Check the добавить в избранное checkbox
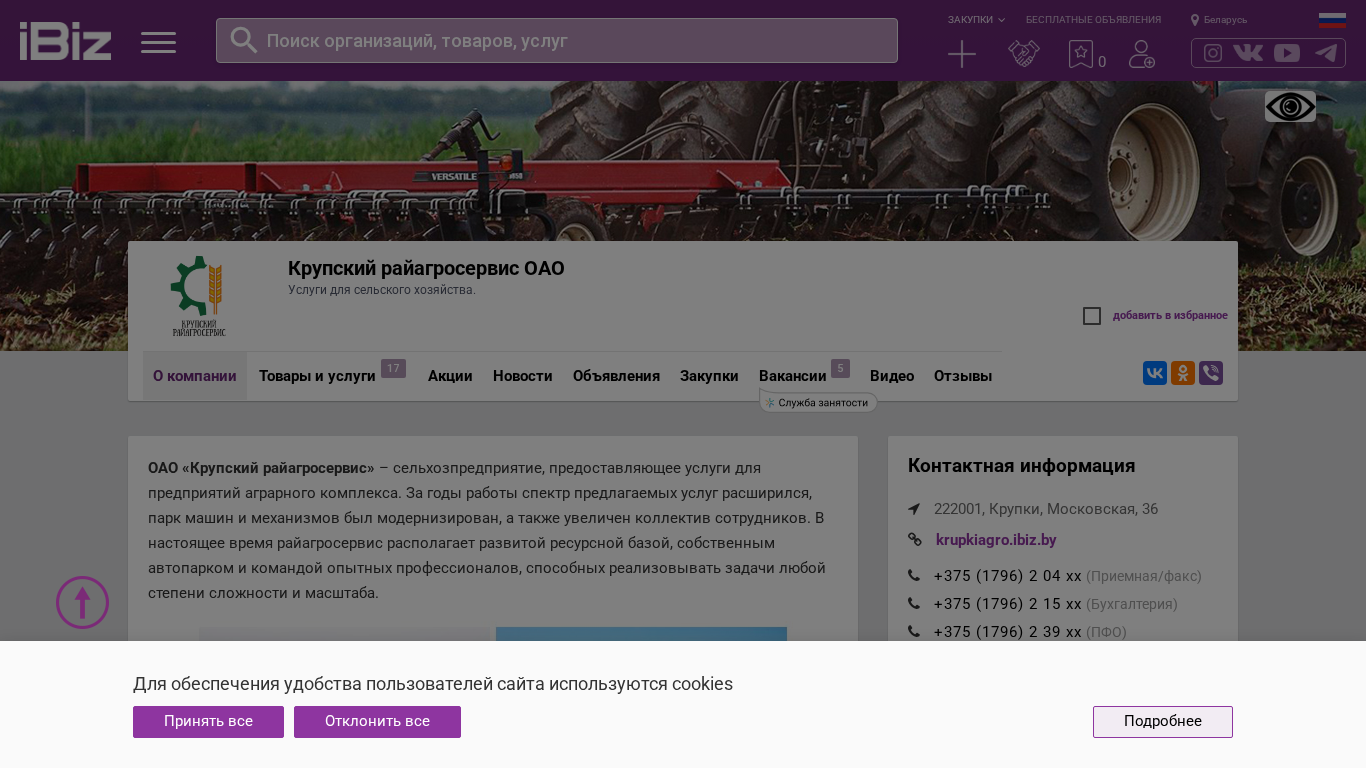The image size is (1366, 768). [x=1092, y=316]
